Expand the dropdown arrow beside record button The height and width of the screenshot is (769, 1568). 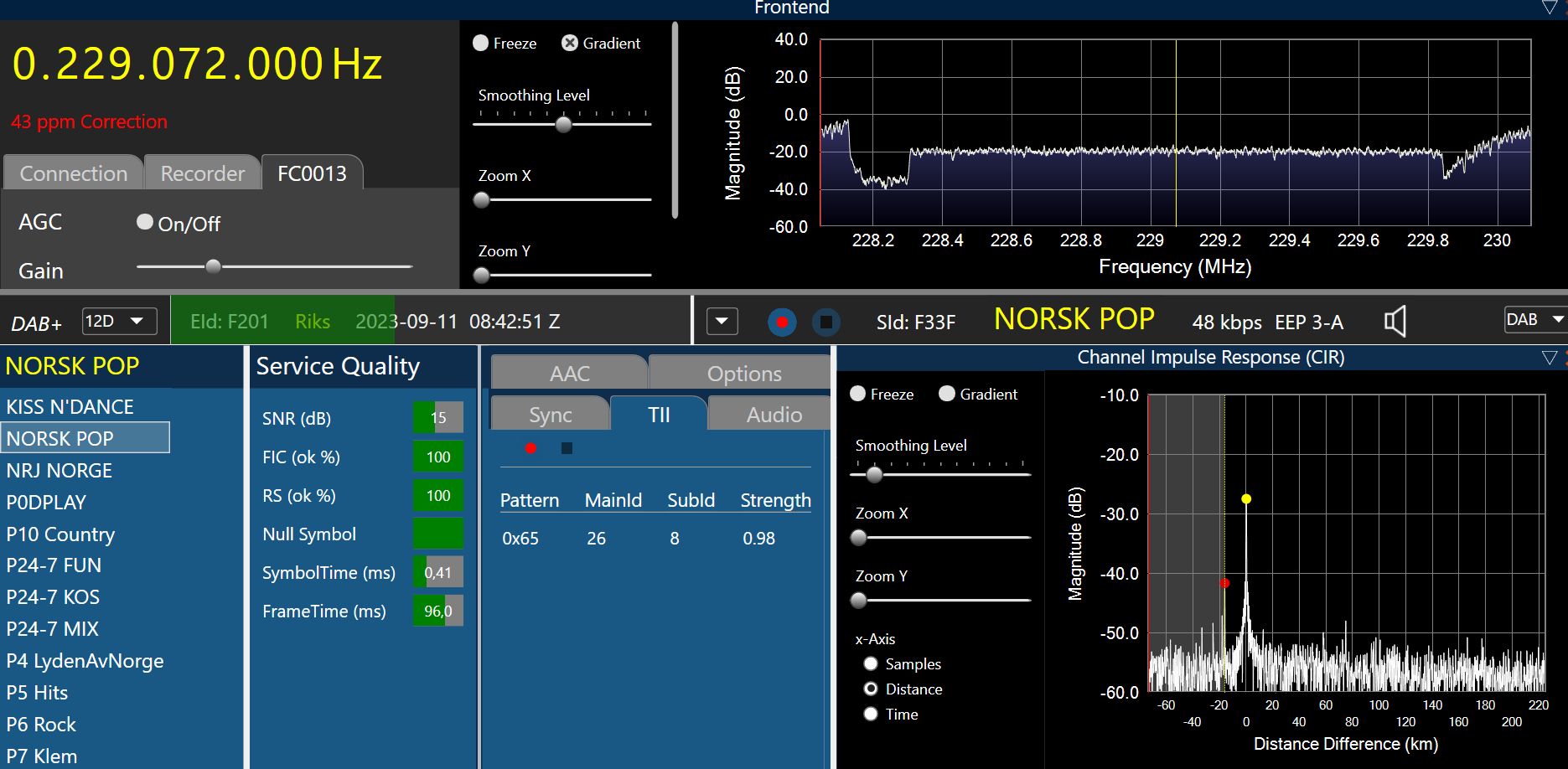point(722,322)
